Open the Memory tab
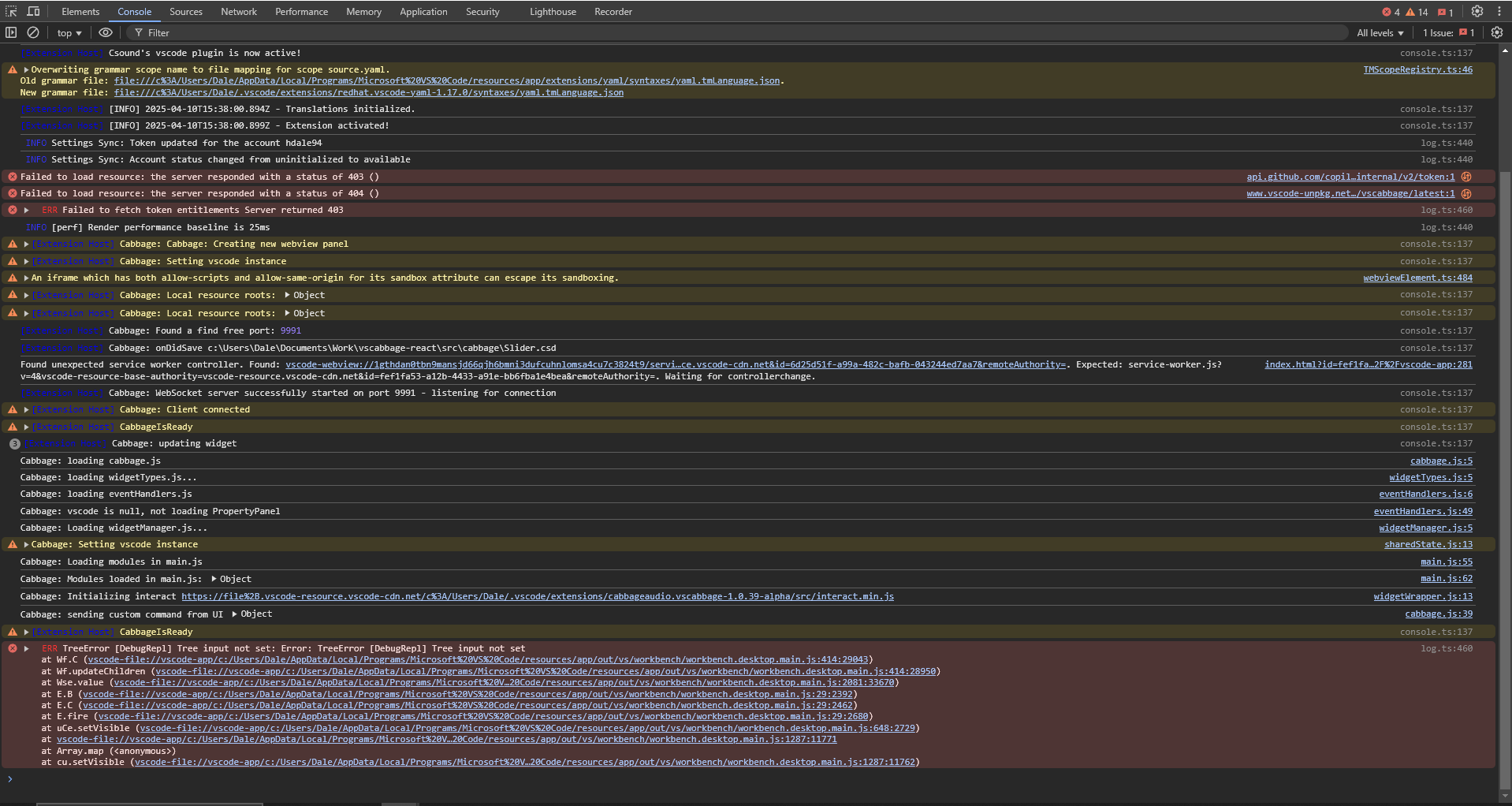Screen dimensions: 1512x806 (363, 12)
